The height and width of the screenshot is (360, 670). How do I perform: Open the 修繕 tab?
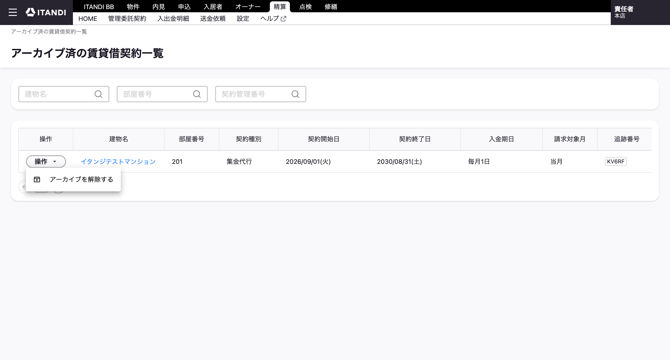coord(331,7)
